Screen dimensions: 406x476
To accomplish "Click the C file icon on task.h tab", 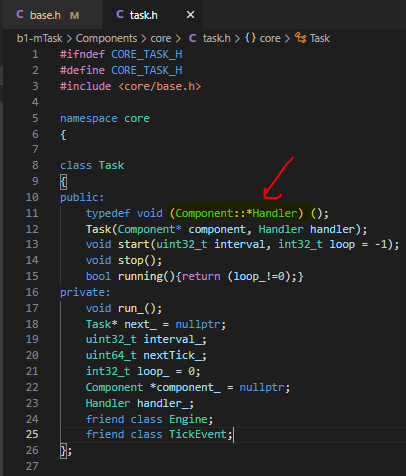I will 120,14.
